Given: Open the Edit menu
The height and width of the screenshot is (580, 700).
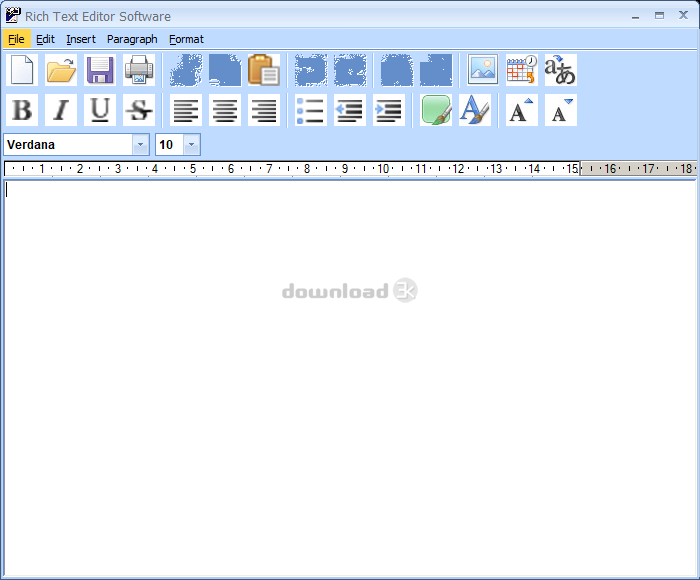Looking at the screenshot, I should (x=46, y=39).
